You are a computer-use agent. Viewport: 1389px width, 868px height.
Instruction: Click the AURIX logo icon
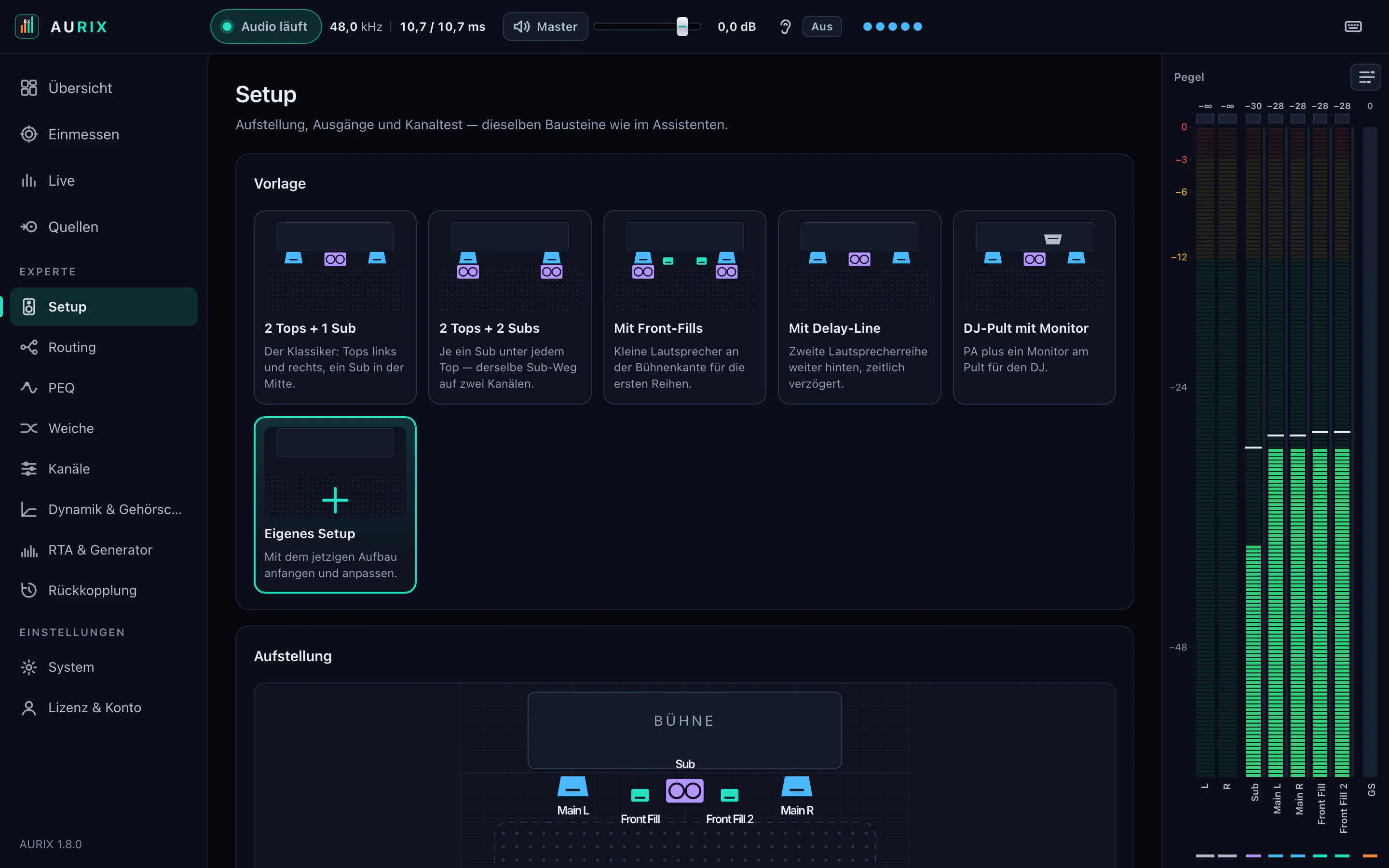pos(27,27)
